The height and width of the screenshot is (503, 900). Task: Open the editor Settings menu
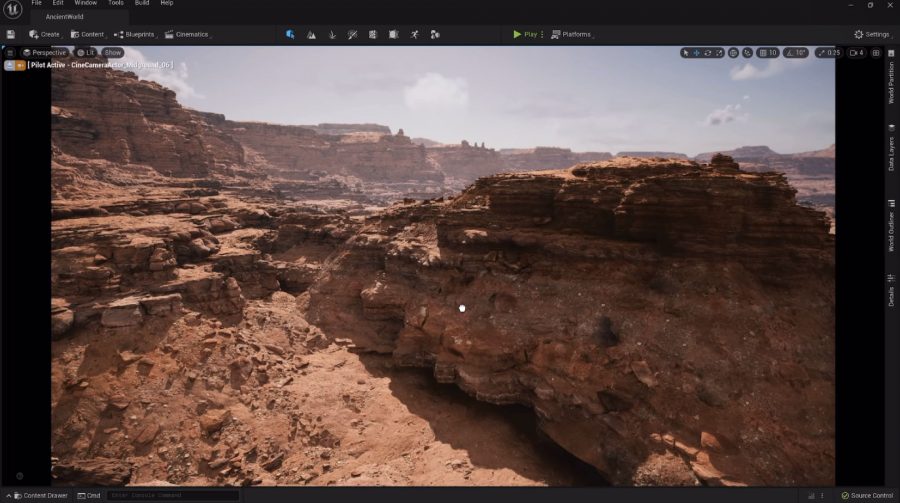tap(872, 34)
